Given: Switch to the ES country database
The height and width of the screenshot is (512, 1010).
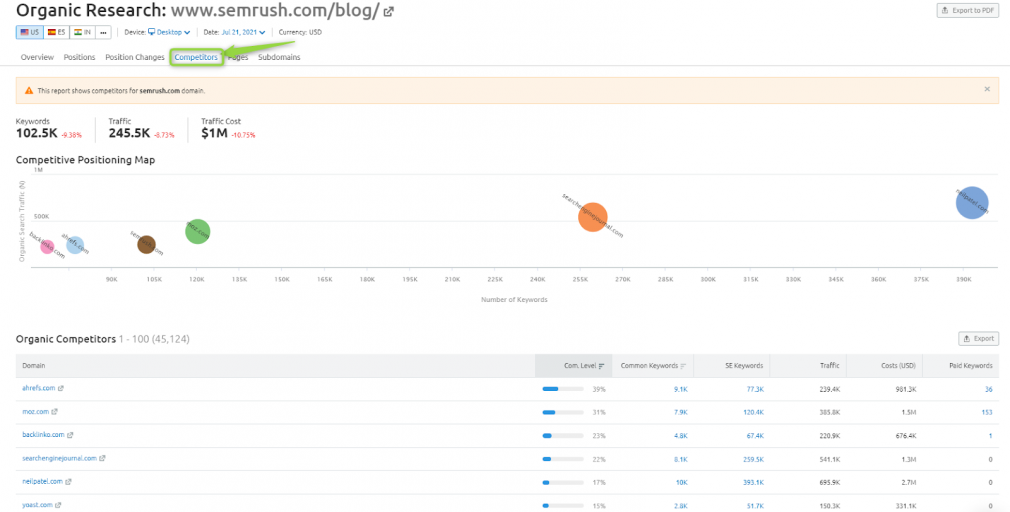Looking at the screenshot, I should 57,32.
